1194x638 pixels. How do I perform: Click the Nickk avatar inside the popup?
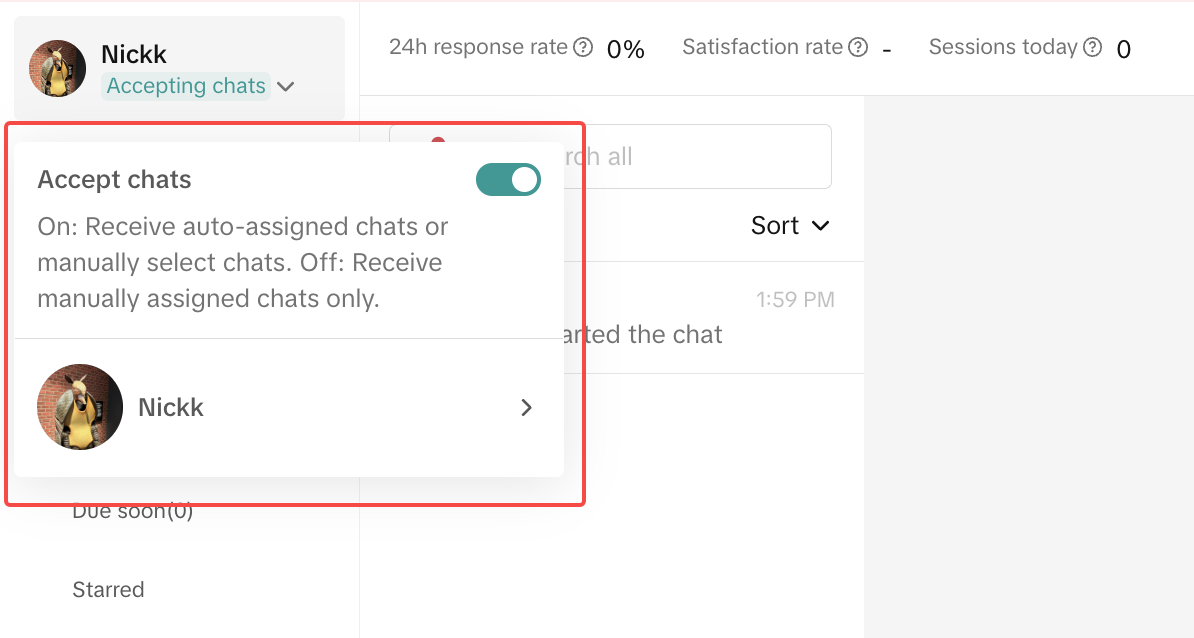(x=80, y=407)
